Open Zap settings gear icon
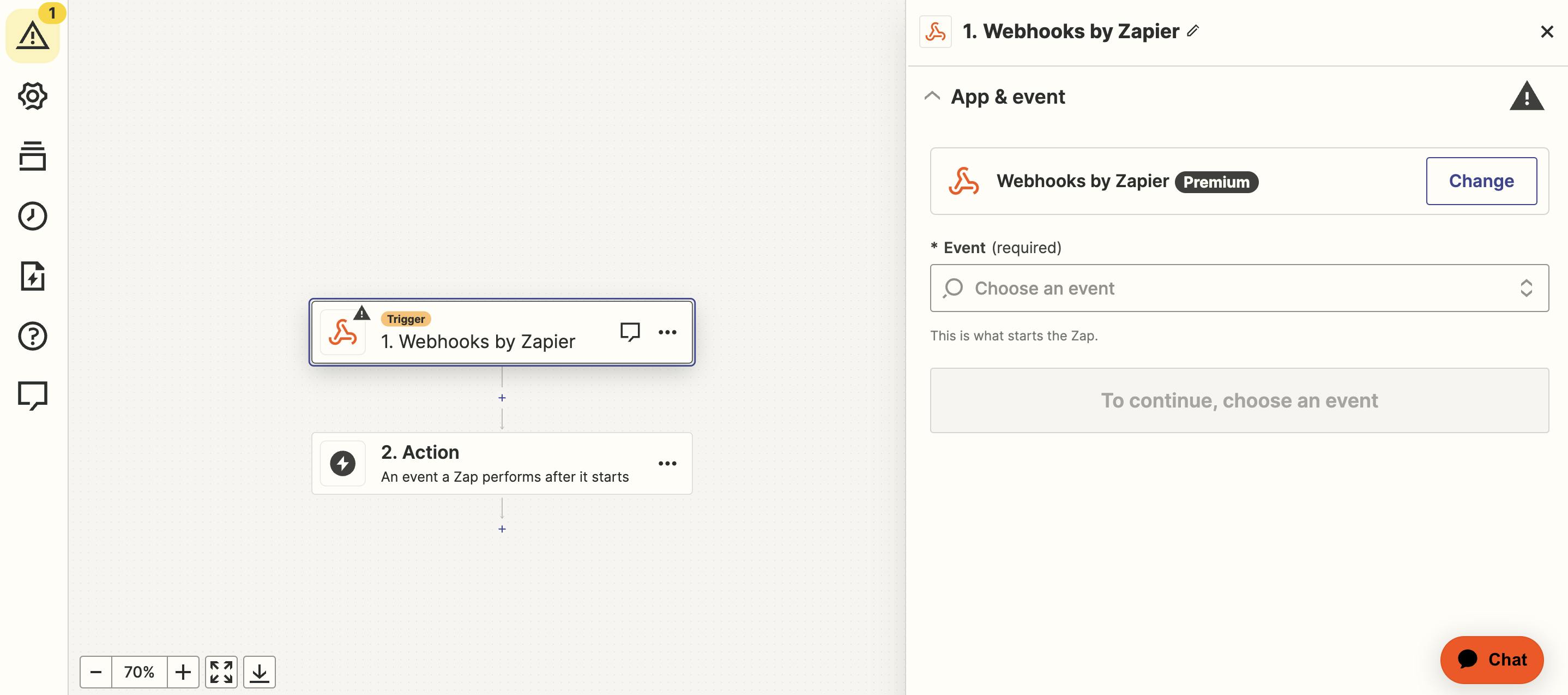The height and width of the screenshot is (695, 1568). pyautogui.click(x=32, y=96)
